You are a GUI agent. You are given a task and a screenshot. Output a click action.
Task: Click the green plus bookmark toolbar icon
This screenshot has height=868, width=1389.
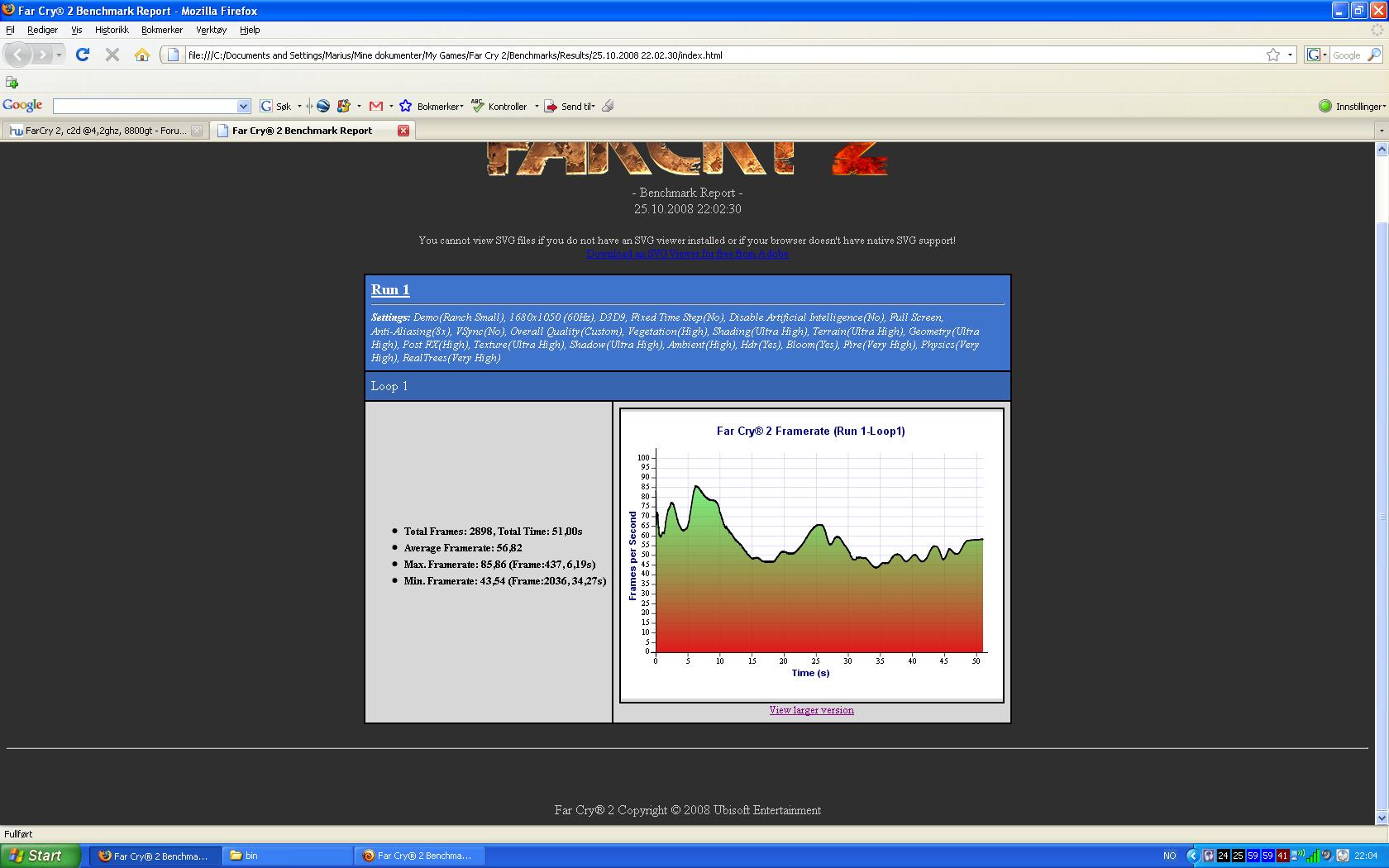coord(12,82)
